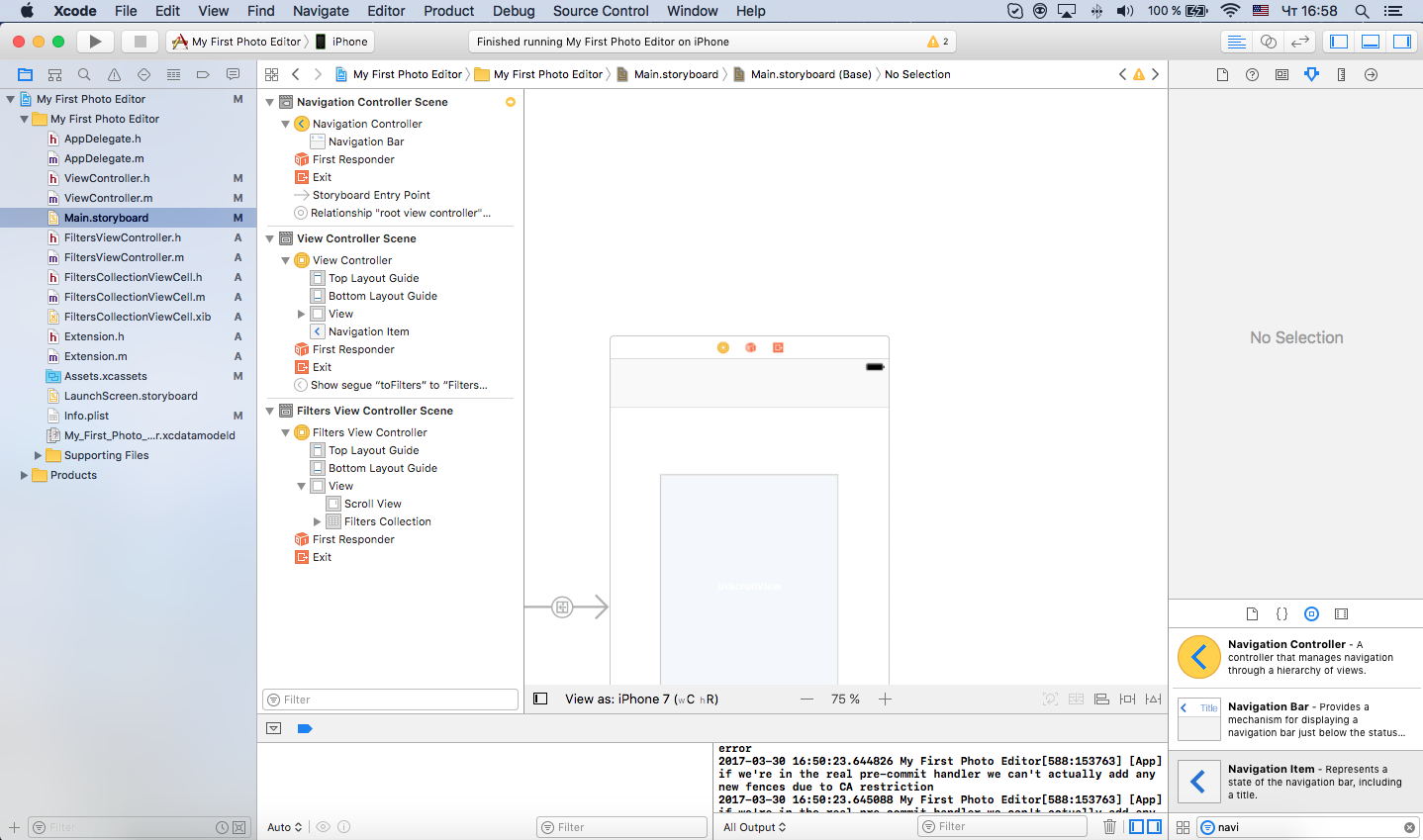Open related items grid menu
The width and height of the screenshot is (1423, 840).
[271, 74]
